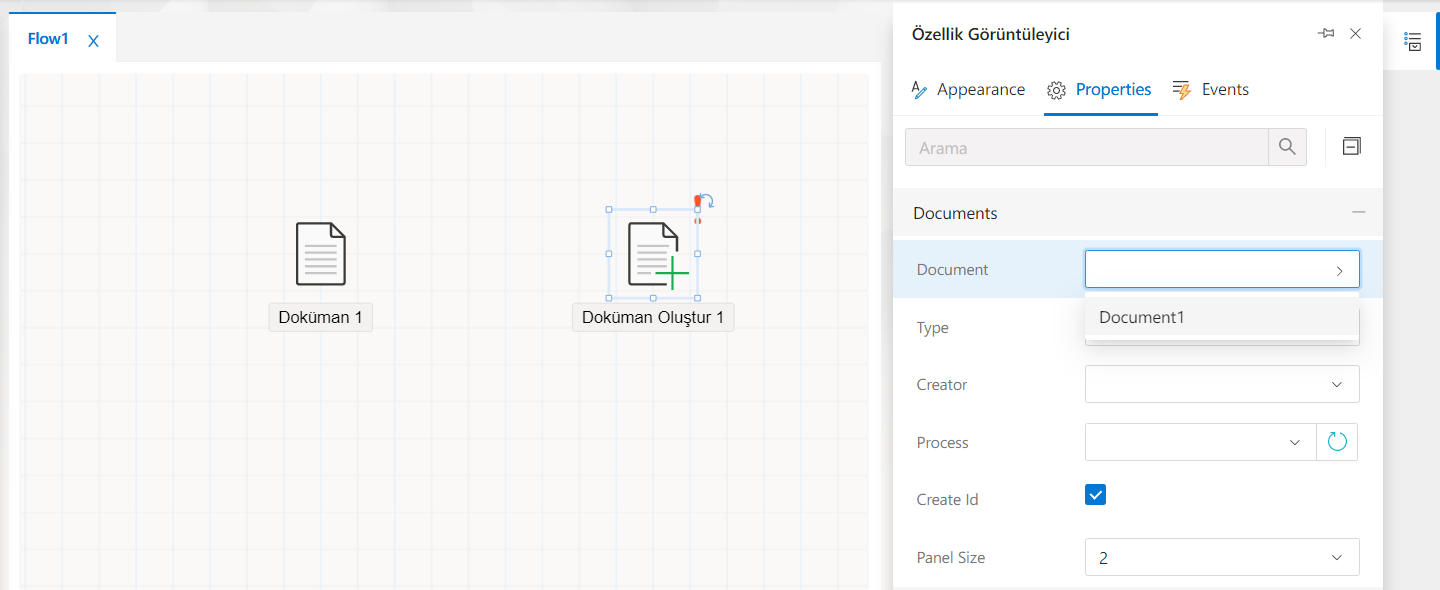Screen dimensions: 1440x590
Task: Collapse the Documents section
Action: coord(1358,213)
